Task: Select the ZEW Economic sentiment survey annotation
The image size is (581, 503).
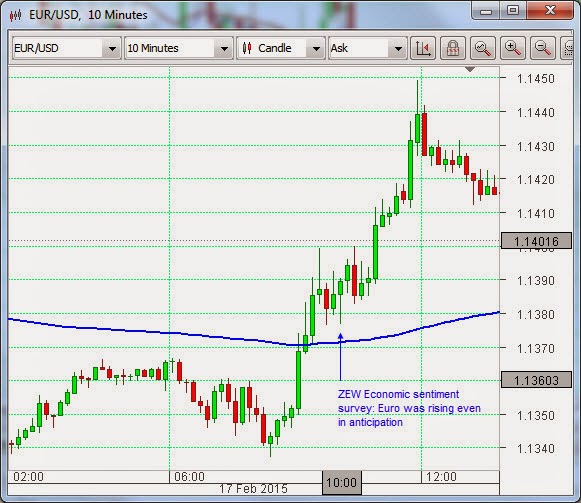Action: point(409,408)
